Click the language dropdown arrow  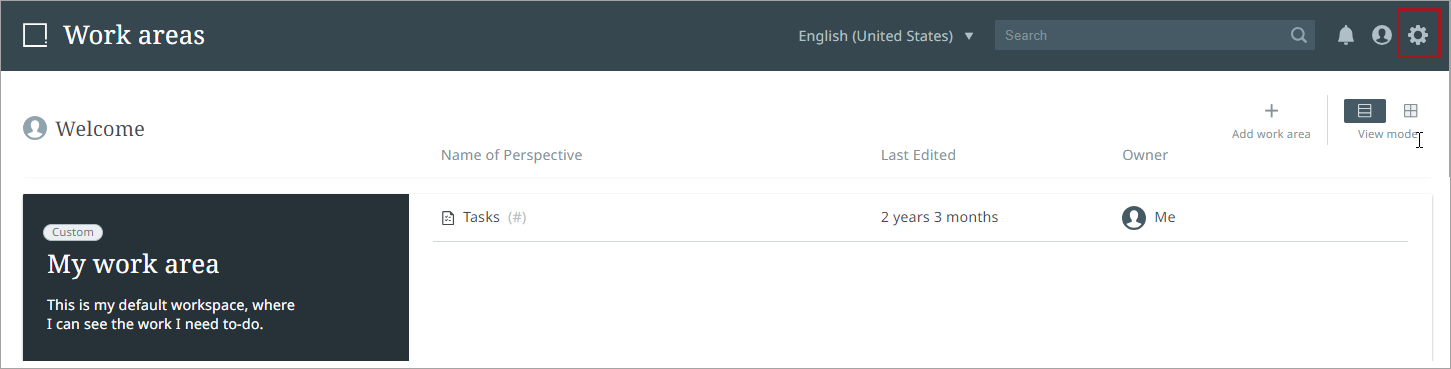[x=968, y=36]
